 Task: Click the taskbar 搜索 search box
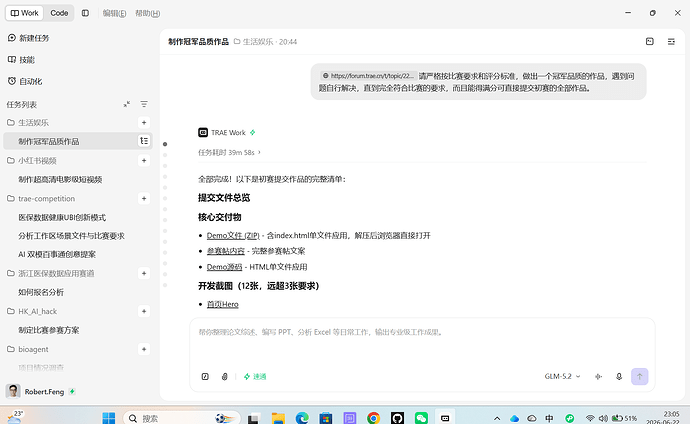[182, 418]
